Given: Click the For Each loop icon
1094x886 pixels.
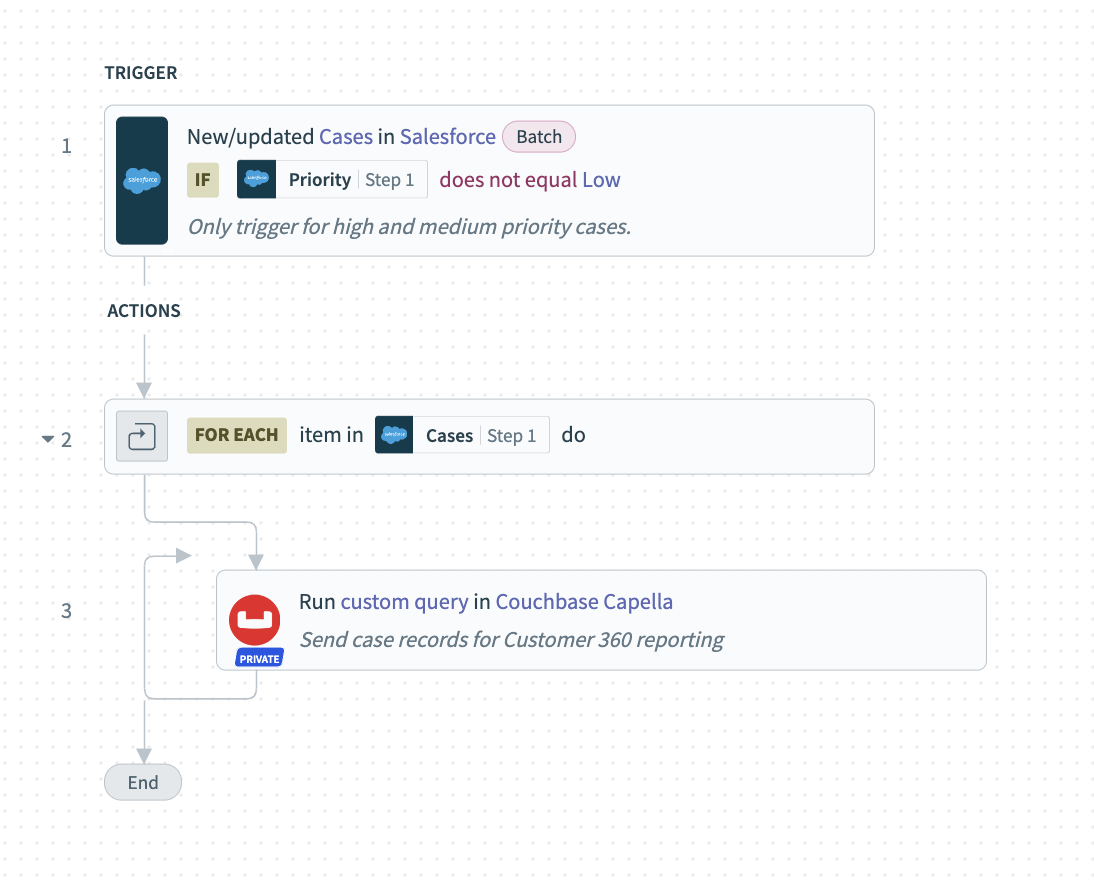Looking at the screenshot, I should tap(142, 436).
